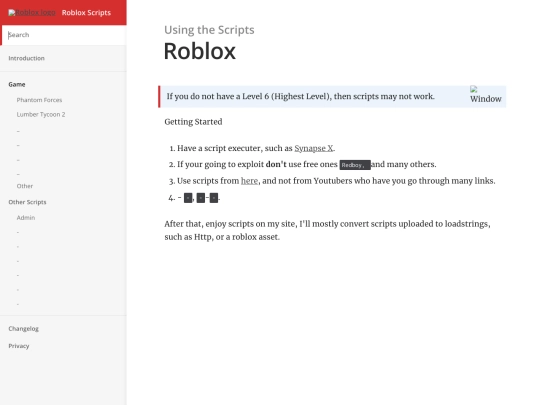Open the Other item under Game
This screenshot has height=405, width=540.
[25, 186]
